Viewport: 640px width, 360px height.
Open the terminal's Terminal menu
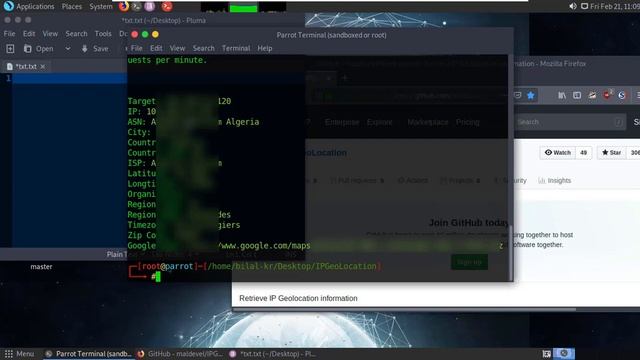236,48
